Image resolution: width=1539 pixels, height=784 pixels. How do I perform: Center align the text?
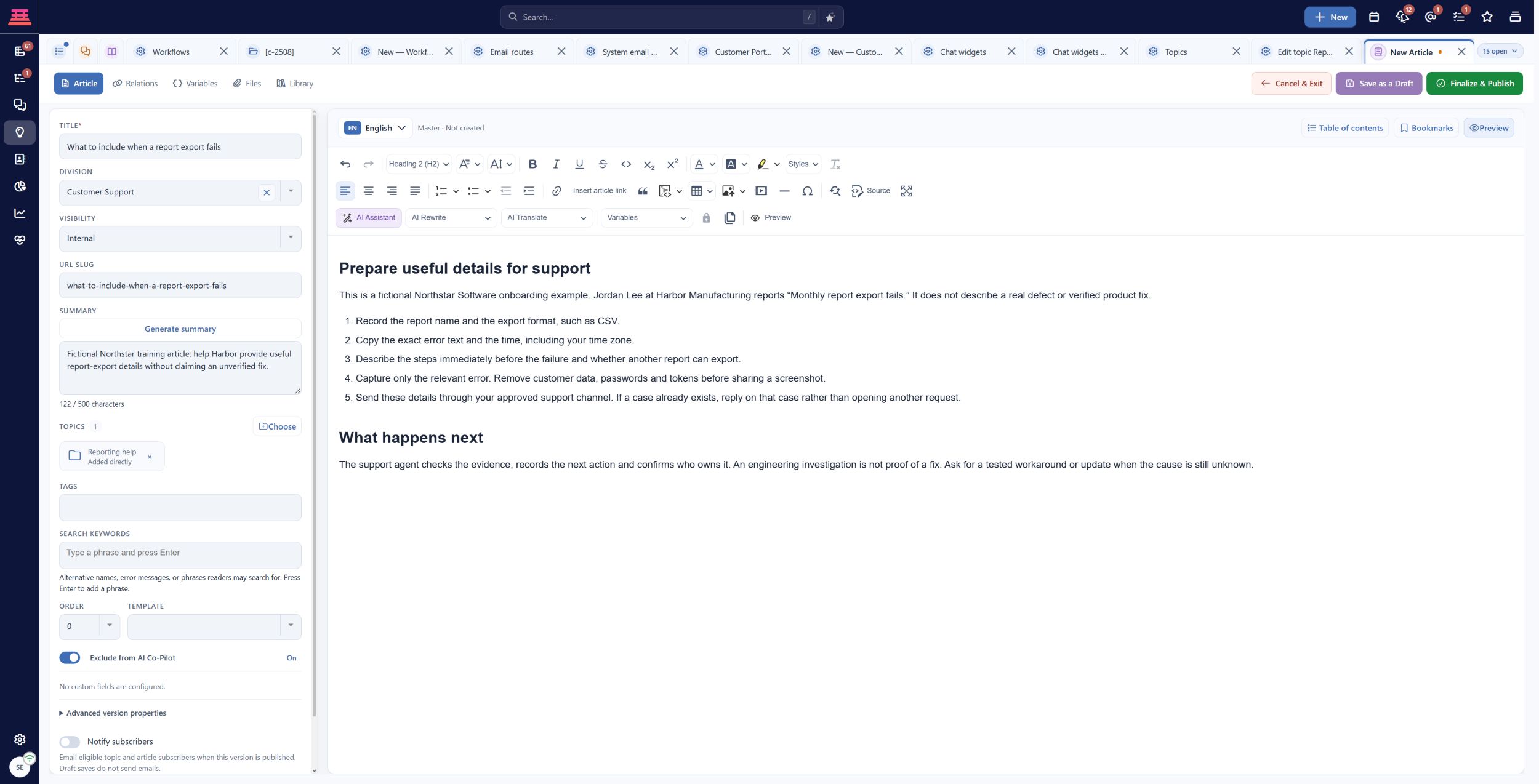(369, 191)
